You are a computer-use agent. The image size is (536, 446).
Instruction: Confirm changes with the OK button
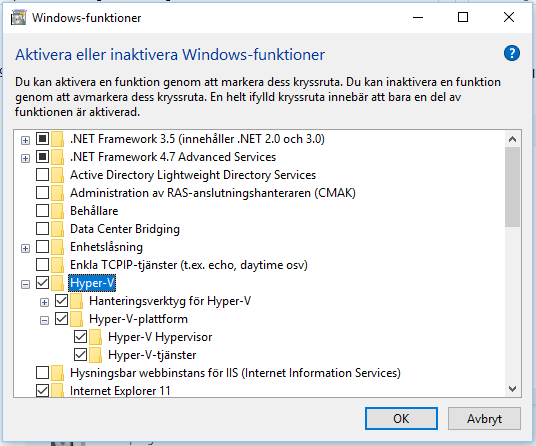tap(401, 419)
